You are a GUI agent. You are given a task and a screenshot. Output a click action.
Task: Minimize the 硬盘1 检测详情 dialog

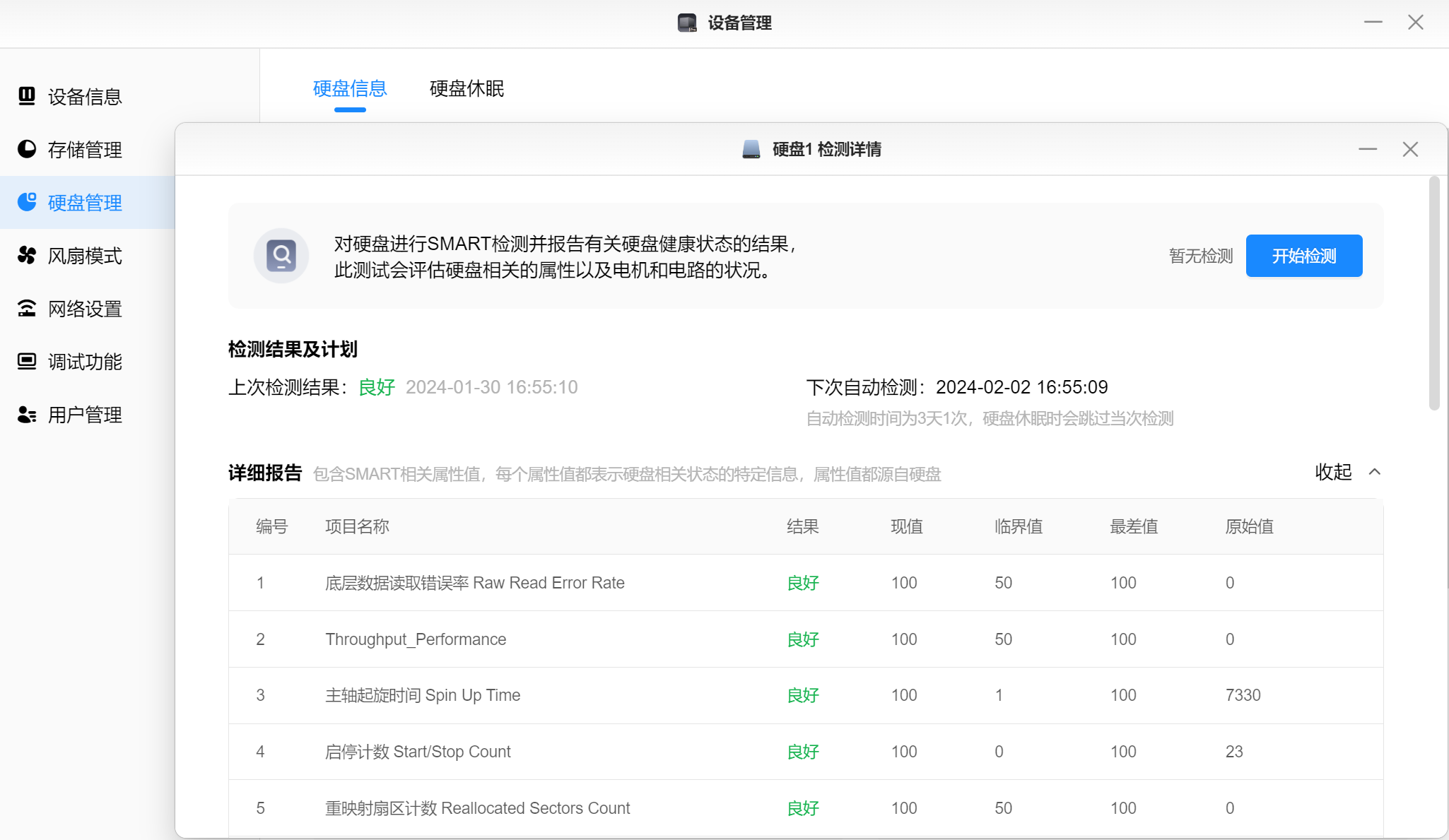pyautogui.click(x=1368, y=149)
